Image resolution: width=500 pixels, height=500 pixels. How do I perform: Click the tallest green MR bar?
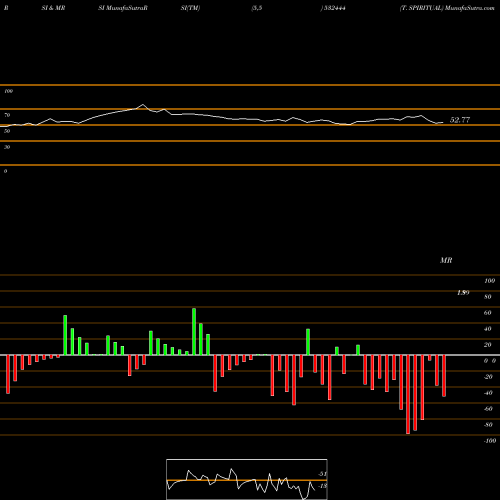click(x=194, y=332)
